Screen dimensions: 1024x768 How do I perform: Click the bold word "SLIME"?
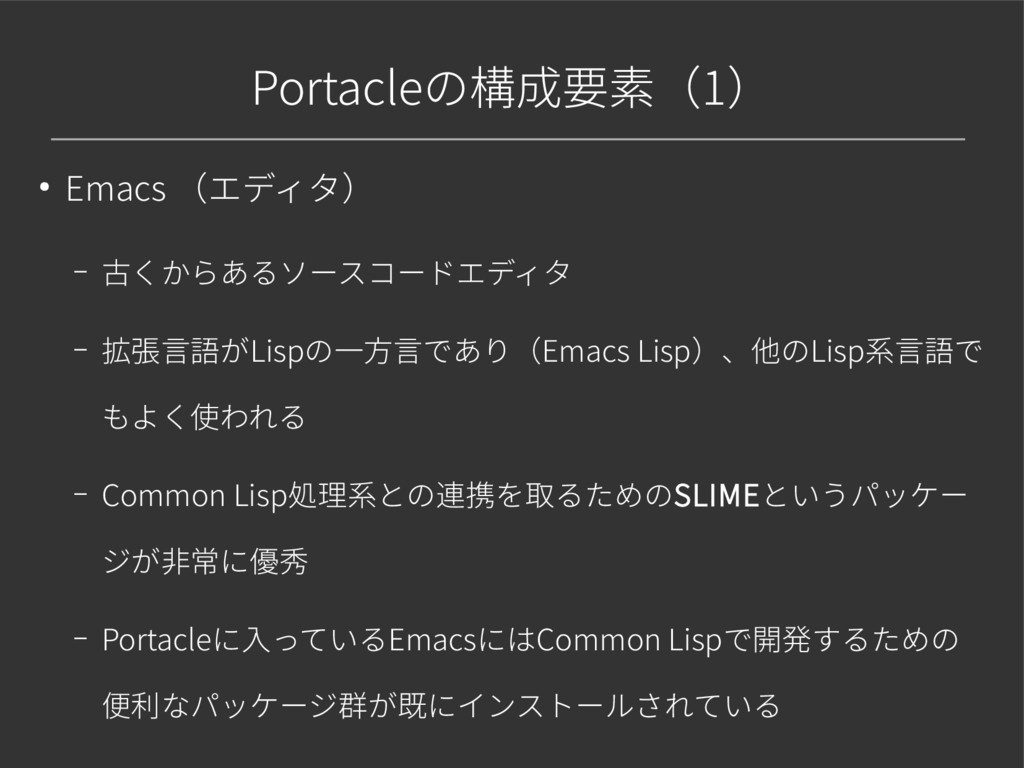click(717, 494)
